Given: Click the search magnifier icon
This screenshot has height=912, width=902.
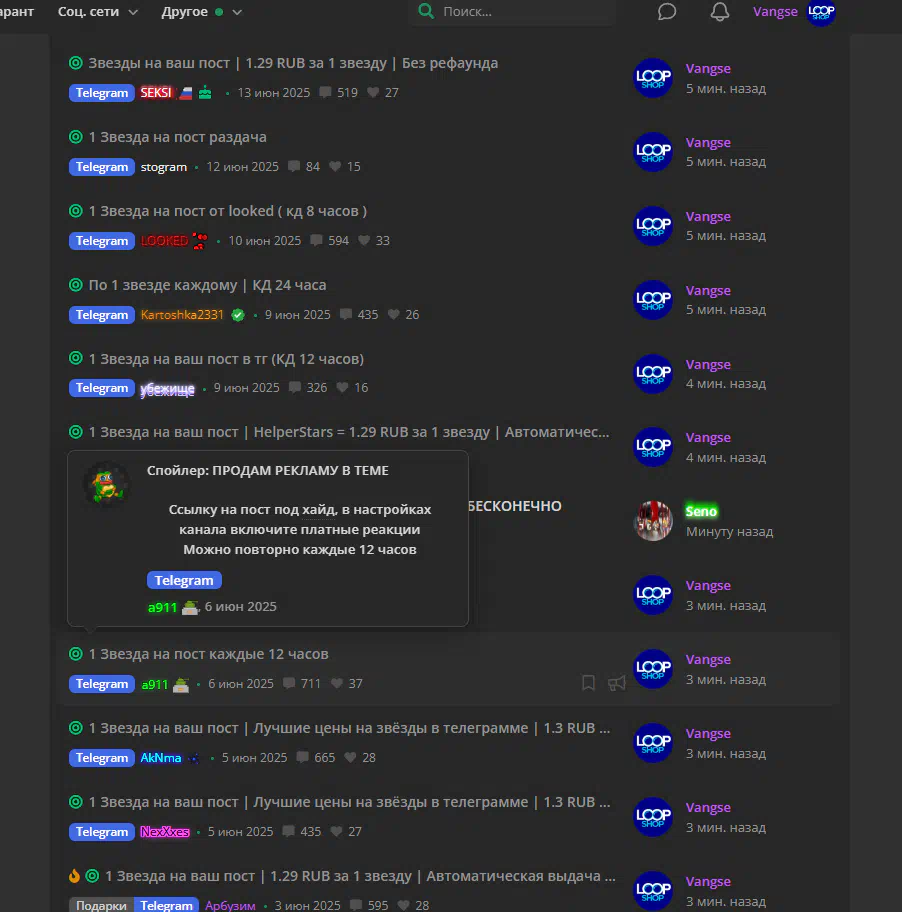Looking at the screenshot, I should click(x=426, y=11).
